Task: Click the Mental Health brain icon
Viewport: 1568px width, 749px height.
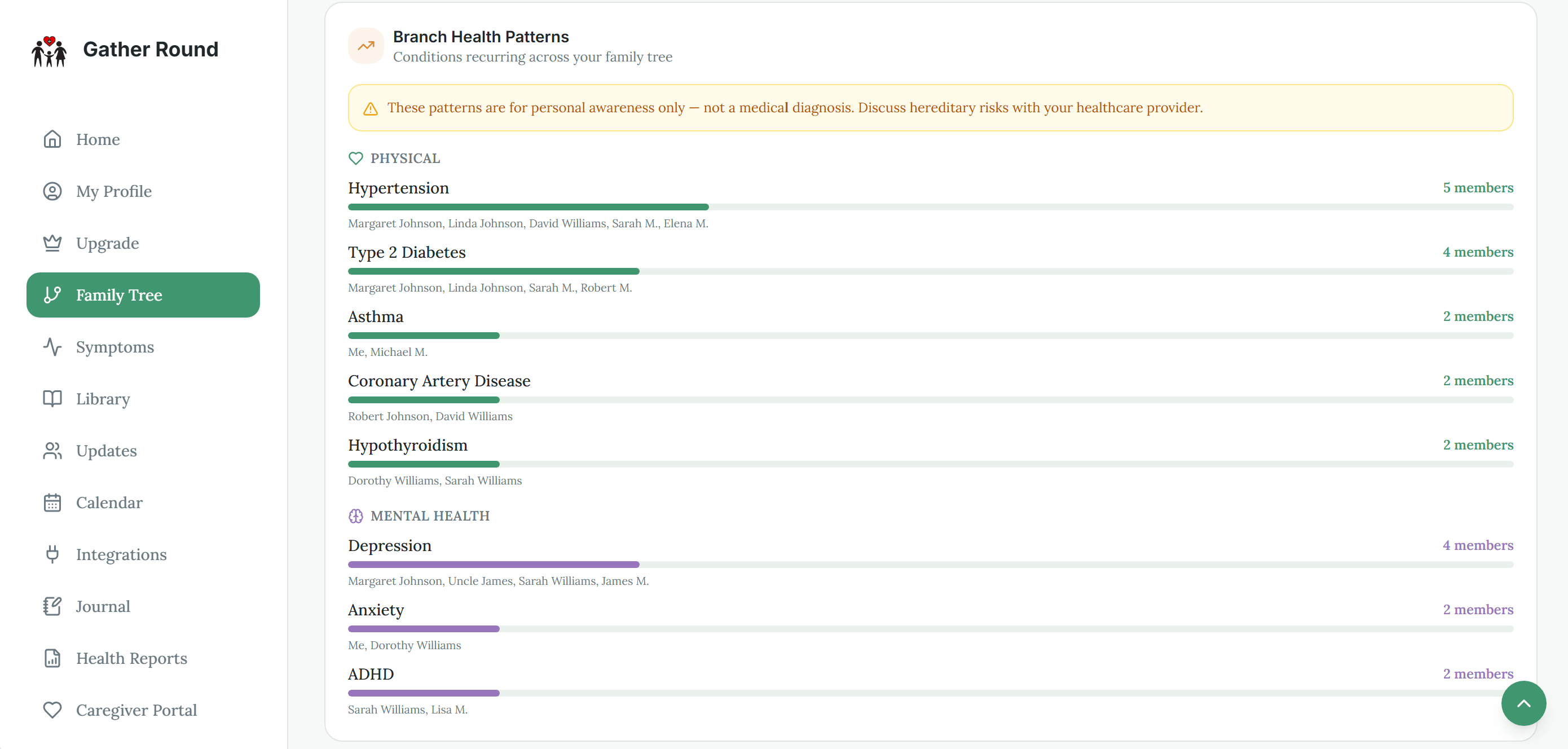Action: point(355,516)
